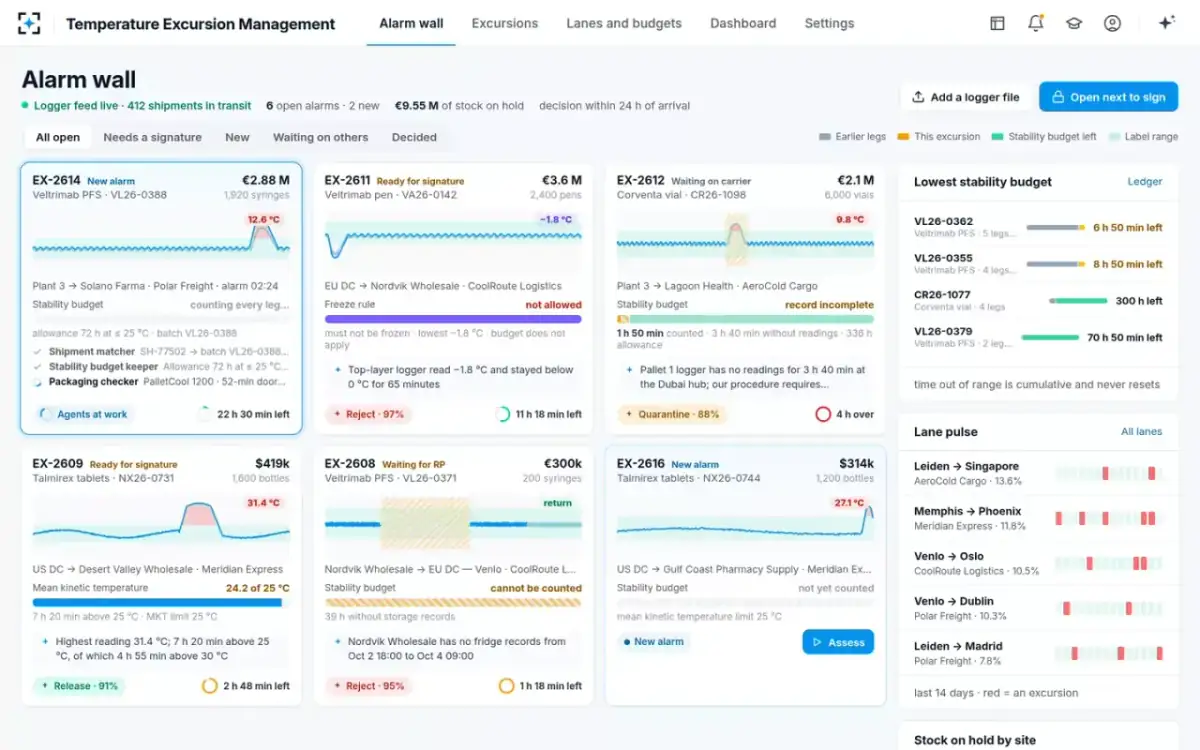Filter alarms by Needs a signature

click(x=153, y=137)
